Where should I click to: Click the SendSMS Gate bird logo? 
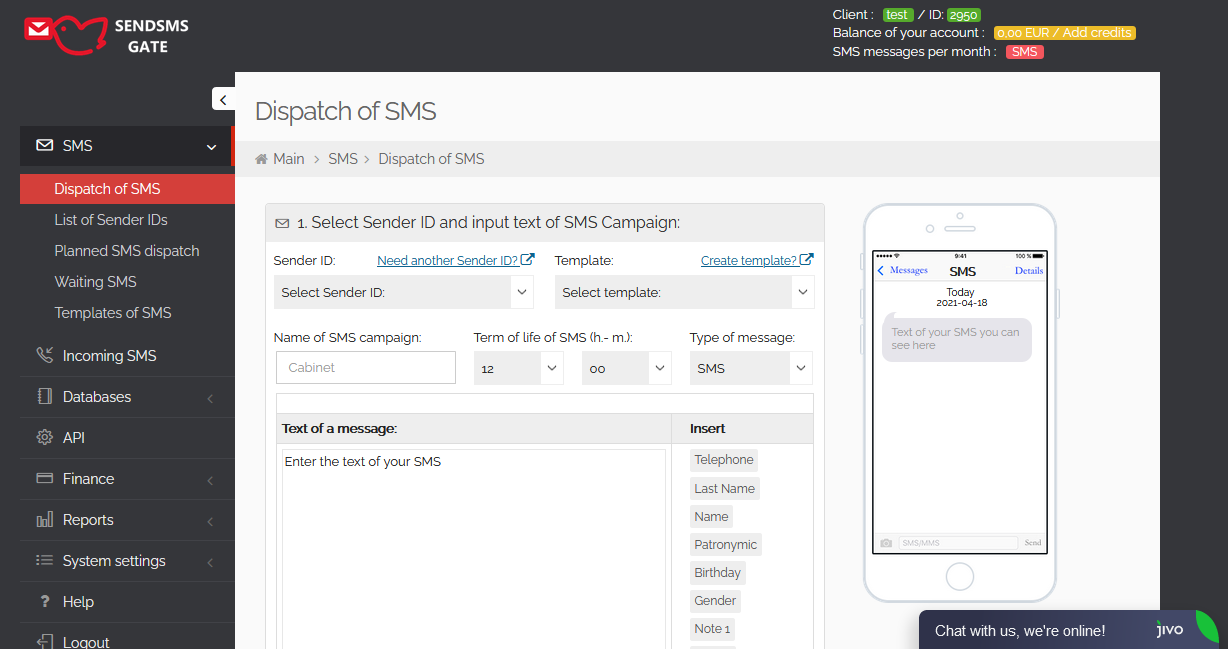click(66, 34)
